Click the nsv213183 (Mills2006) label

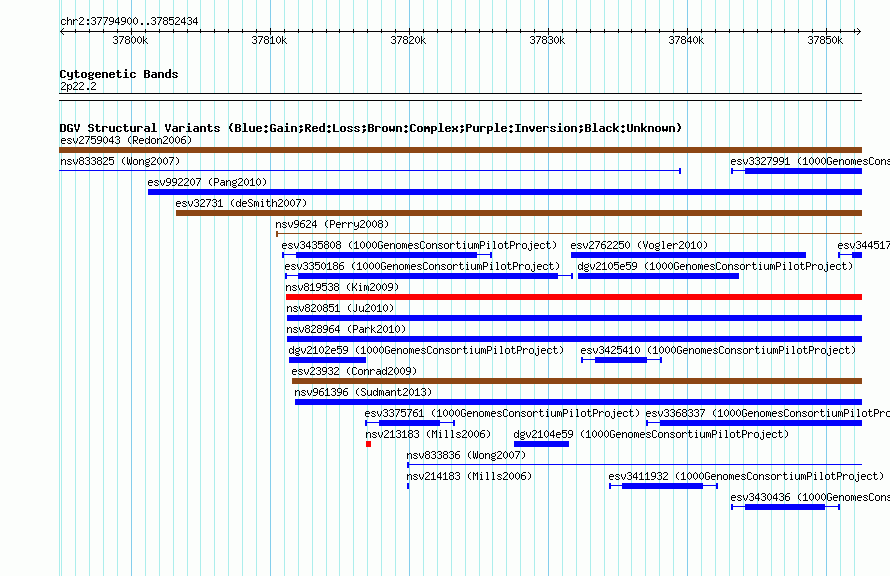(x=428, y=434)
